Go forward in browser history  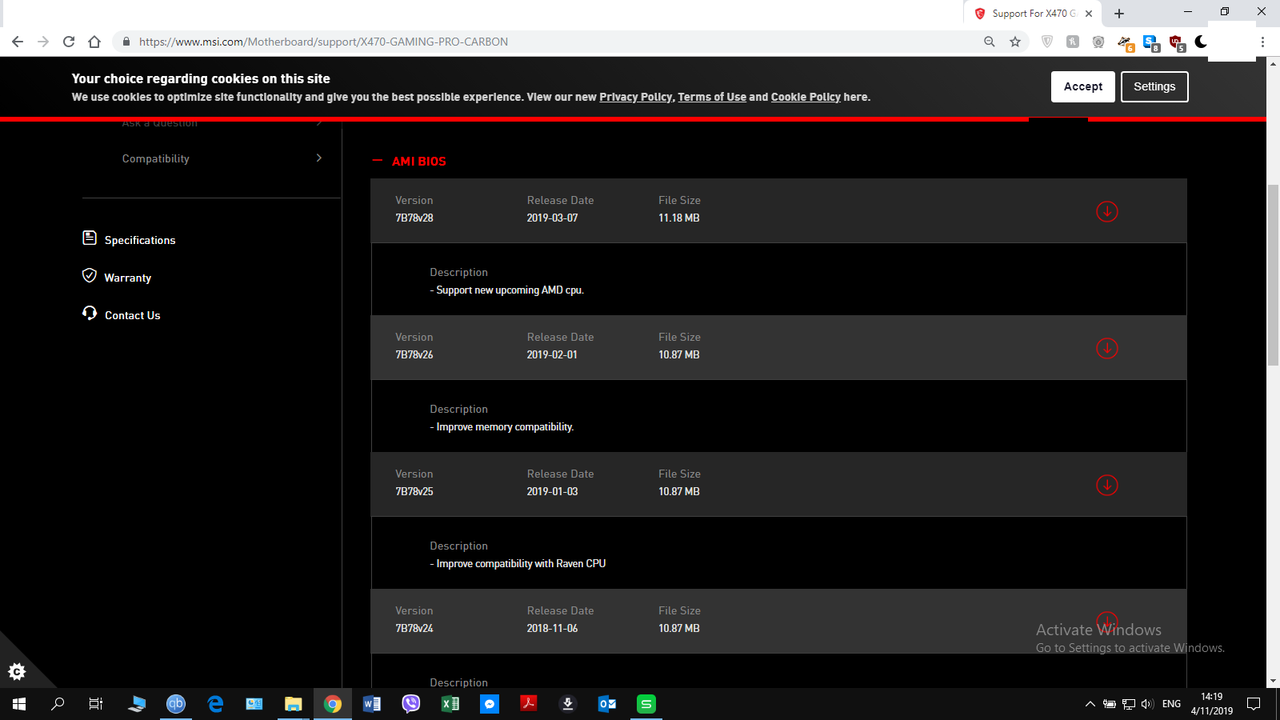(43, 42)
